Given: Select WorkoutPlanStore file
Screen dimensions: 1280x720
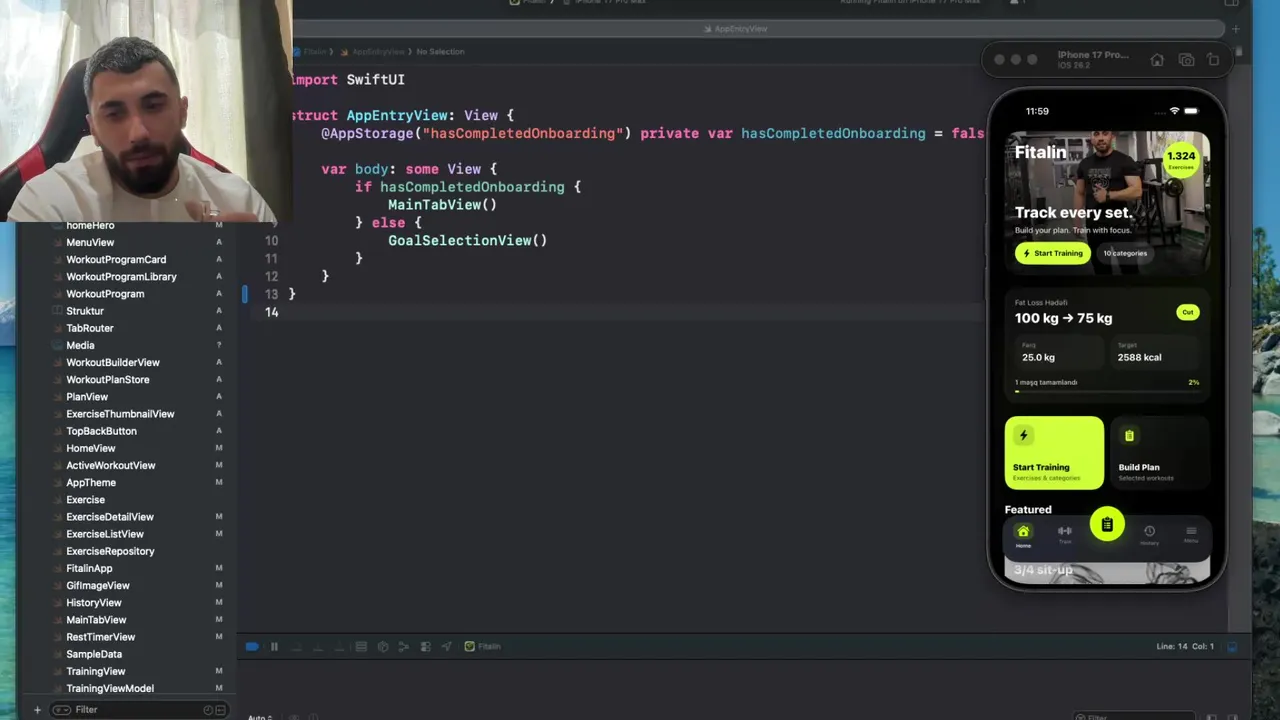Looking at the screenshot, I should point(108,380).
